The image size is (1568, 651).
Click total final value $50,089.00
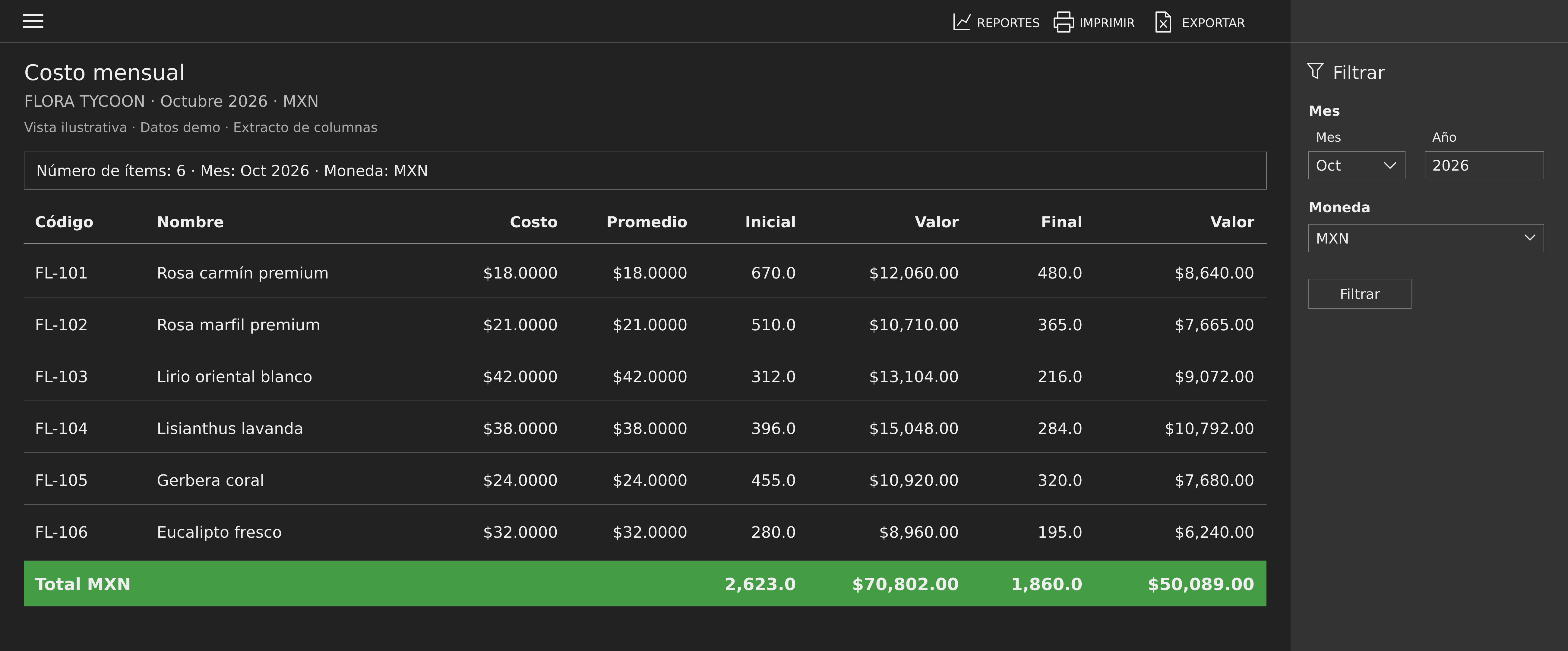(x=1200, y=584)
